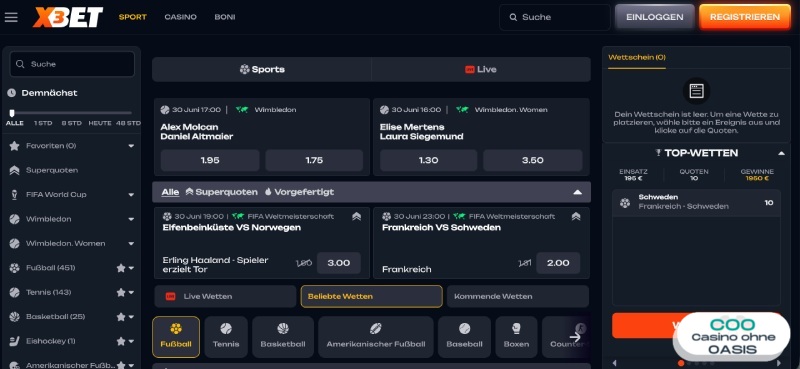Screen dimensions: 800x369
Task: Favorite Basketball with its star
Action: click(120, 317)
